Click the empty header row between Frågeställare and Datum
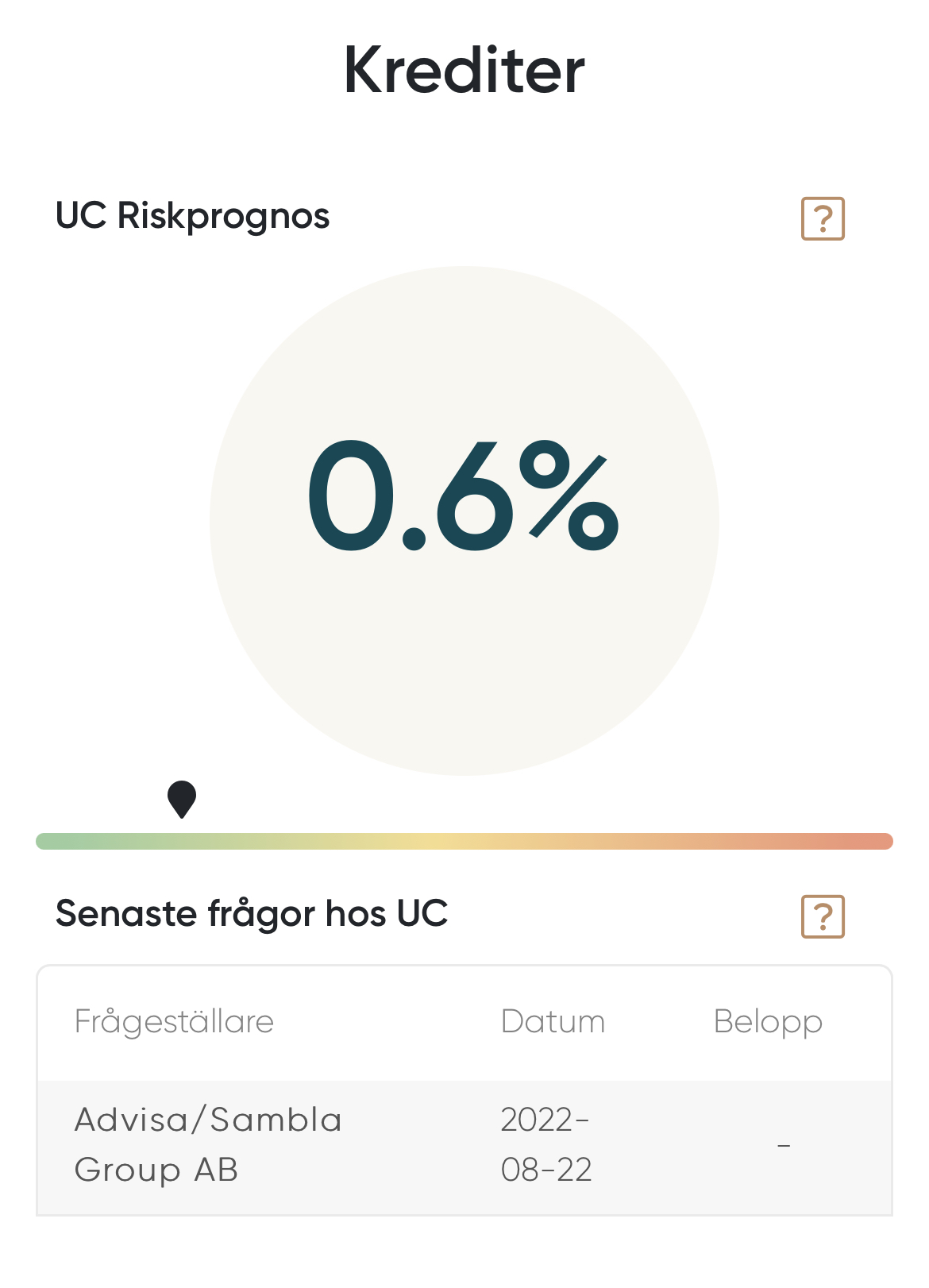The height and width of the screenshot is (1288, 929). (x=389, y=1022)
